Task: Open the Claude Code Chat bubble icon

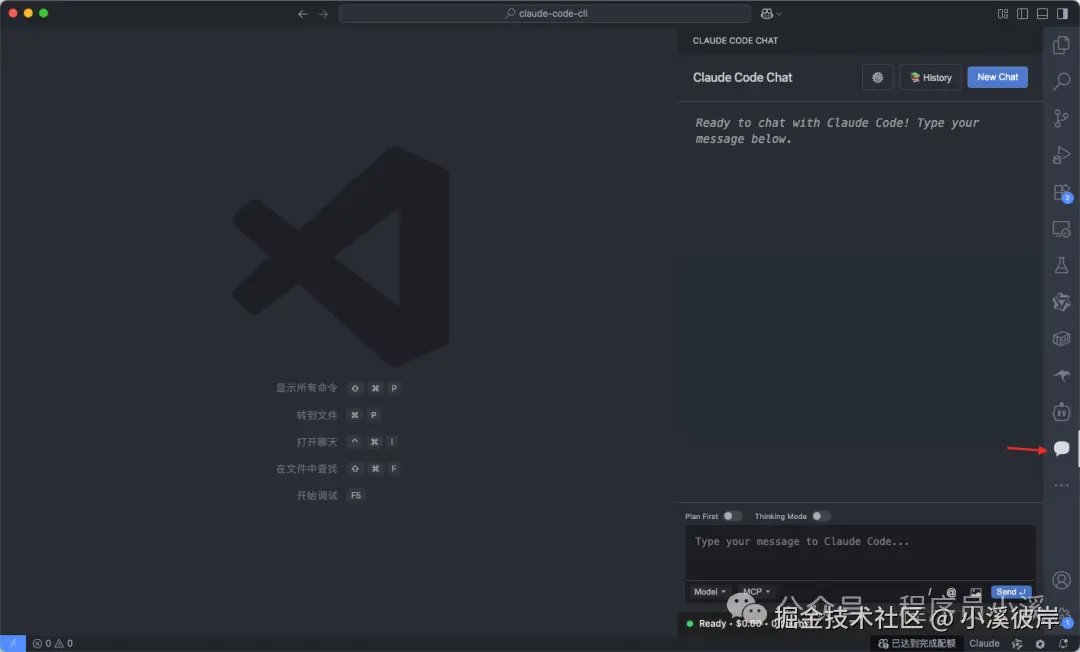Action: click(x=1061, y=449)
